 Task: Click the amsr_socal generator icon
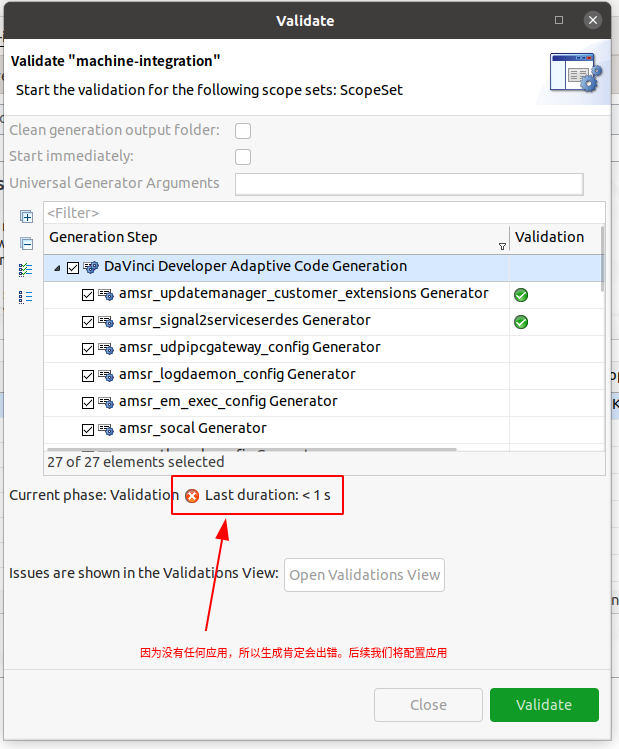pyautogui.click(x=106, y=430)
